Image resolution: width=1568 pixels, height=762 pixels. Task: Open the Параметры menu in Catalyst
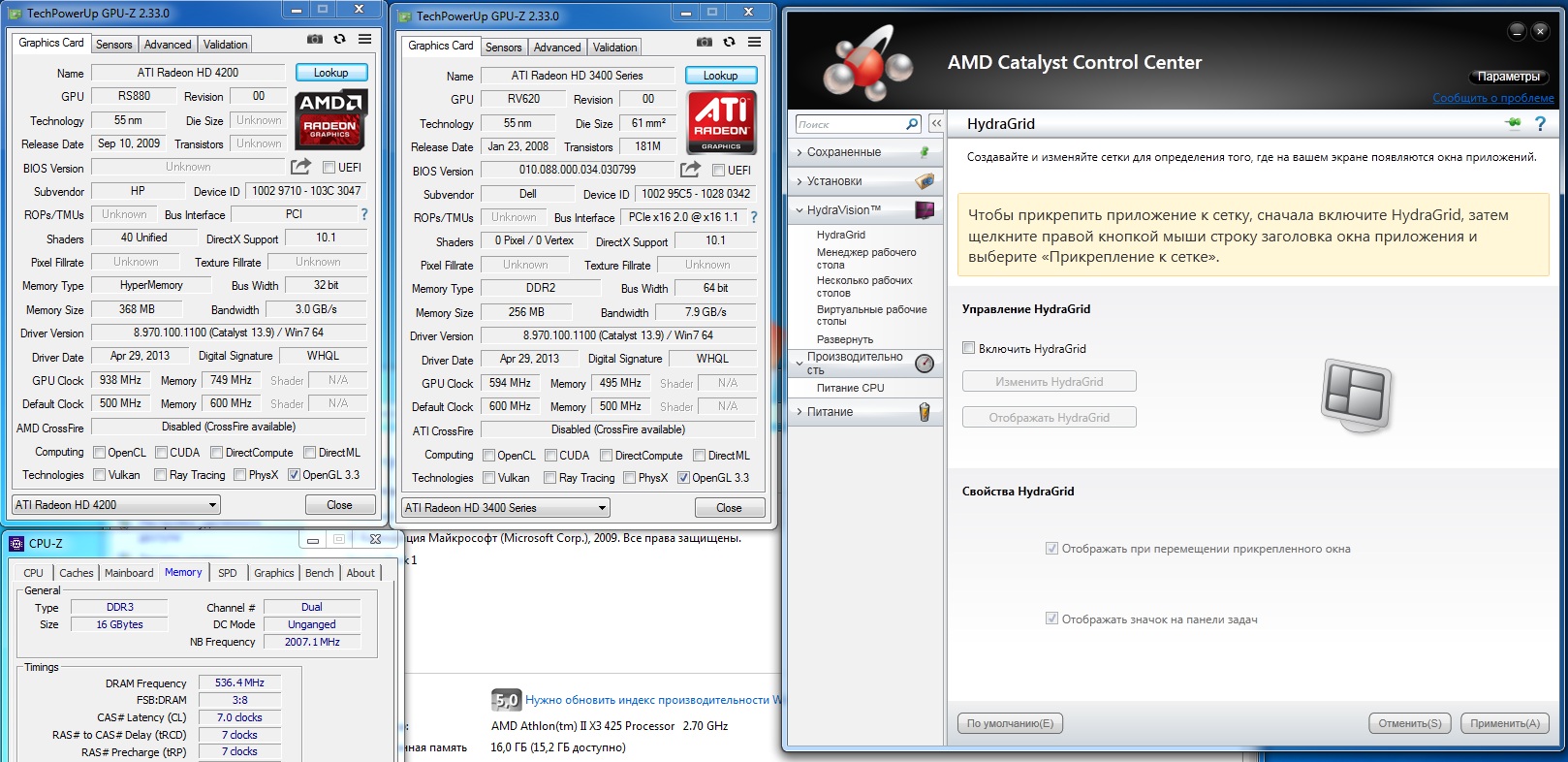[1509, 77]
